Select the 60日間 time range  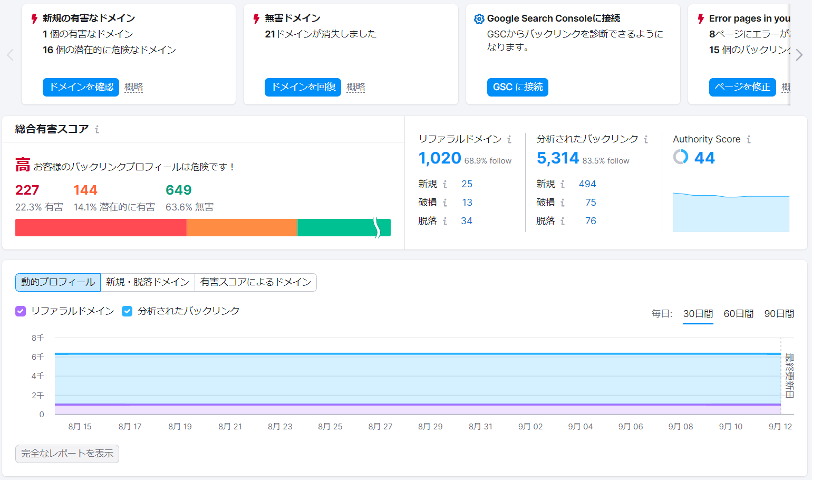(738, 314)
